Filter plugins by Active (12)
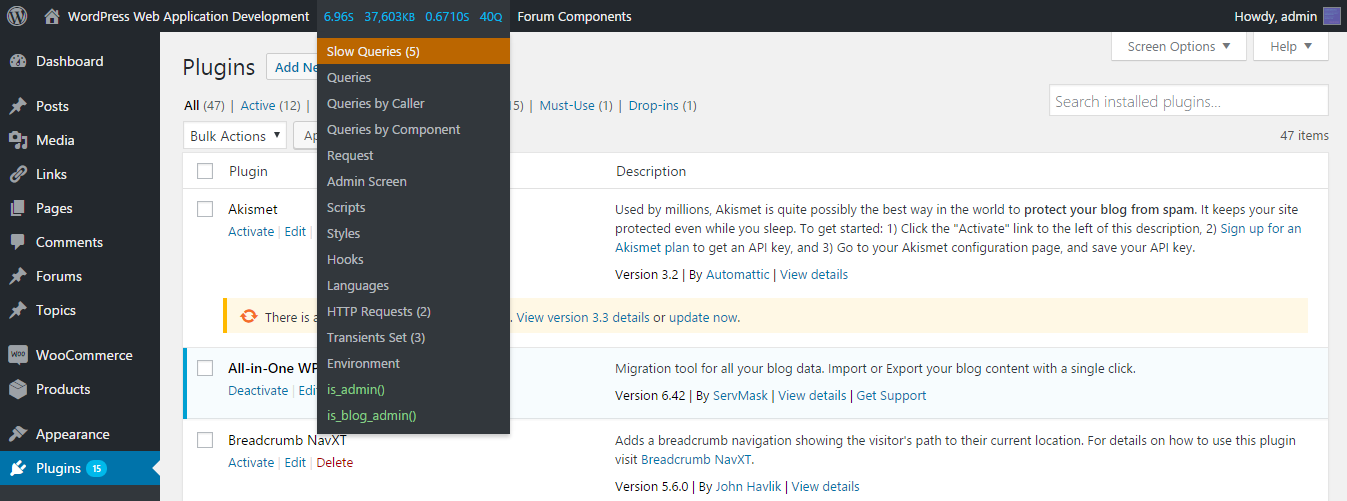Screen dimensions: 1347x501 point(271,105)
